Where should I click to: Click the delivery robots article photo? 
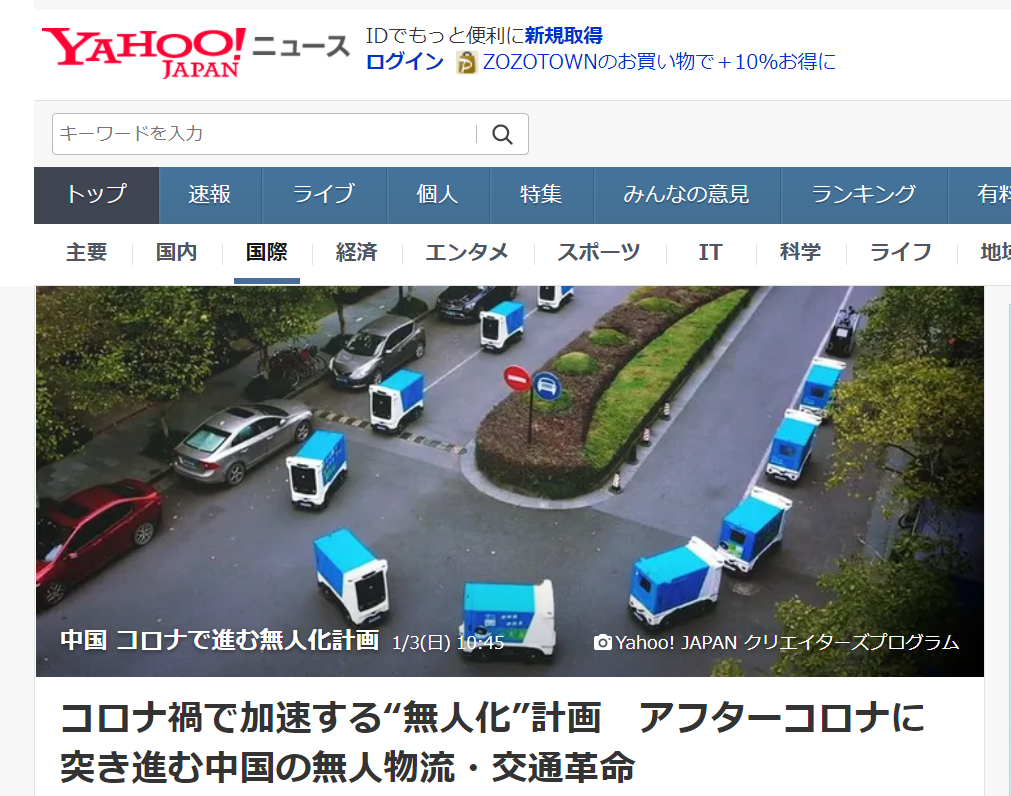pos(509,481)
